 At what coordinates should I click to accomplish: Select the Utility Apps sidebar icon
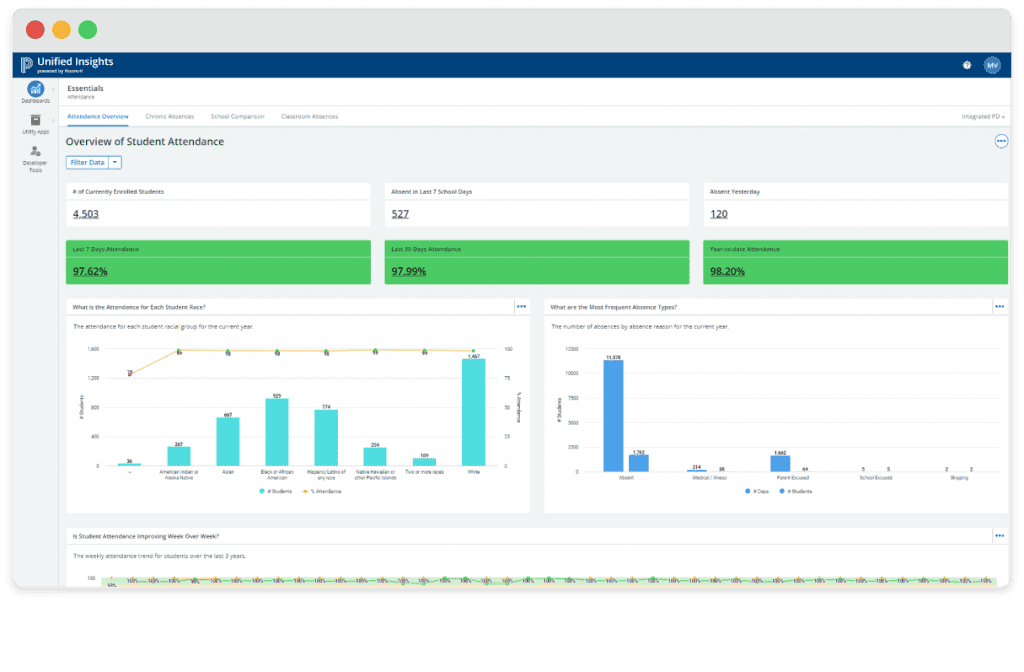[x=35, y=122]
